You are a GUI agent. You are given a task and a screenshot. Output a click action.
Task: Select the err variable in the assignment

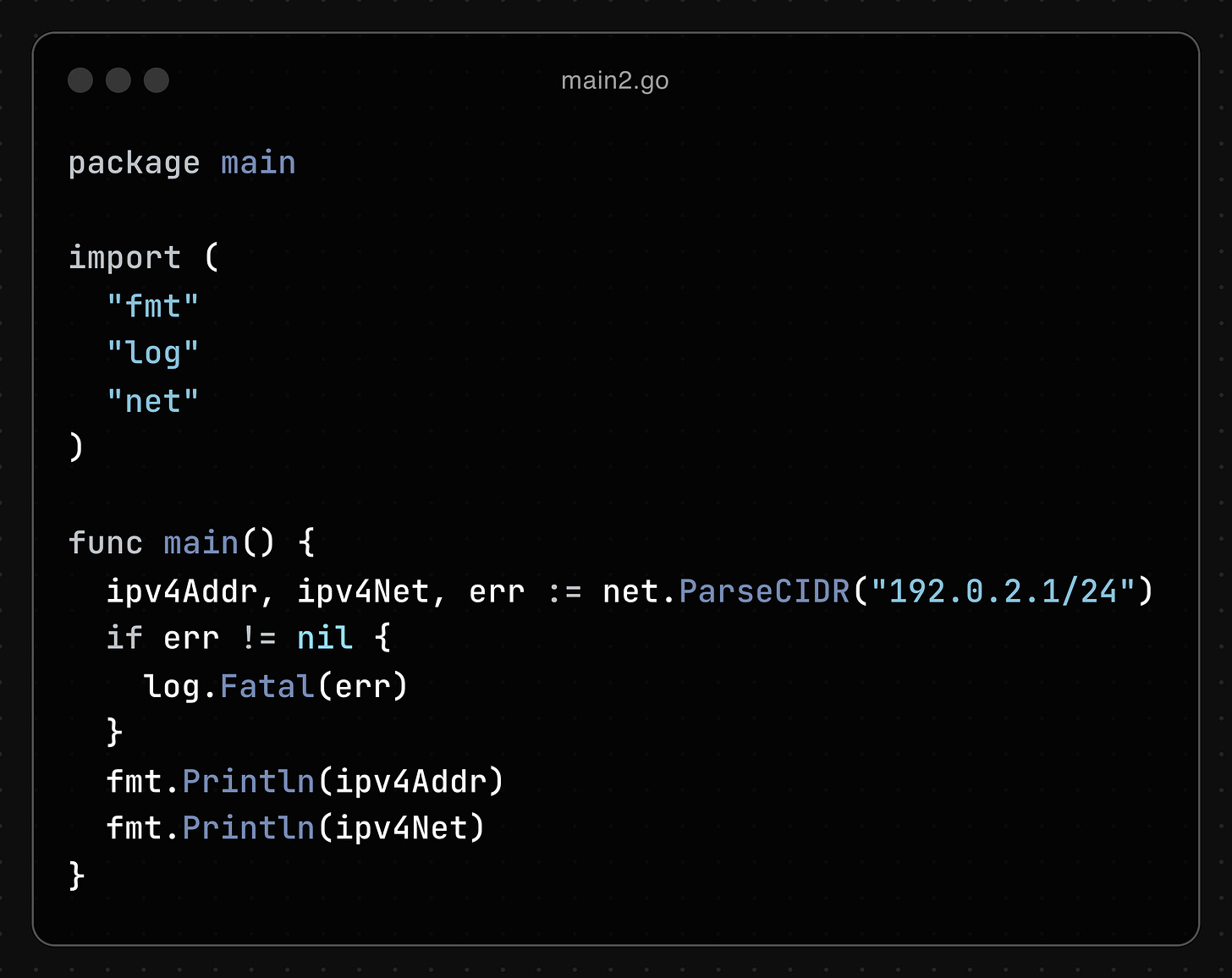tap(497, 591)
